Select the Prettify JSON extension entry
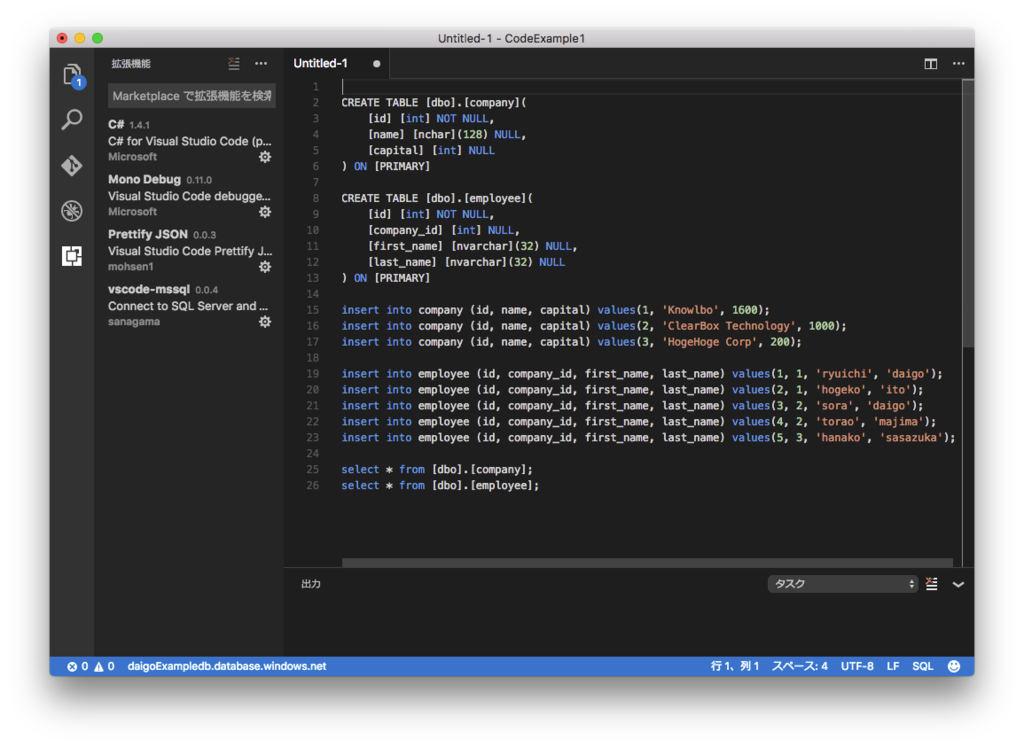Screen dimensions: 1024x747 tap(189, 250)
